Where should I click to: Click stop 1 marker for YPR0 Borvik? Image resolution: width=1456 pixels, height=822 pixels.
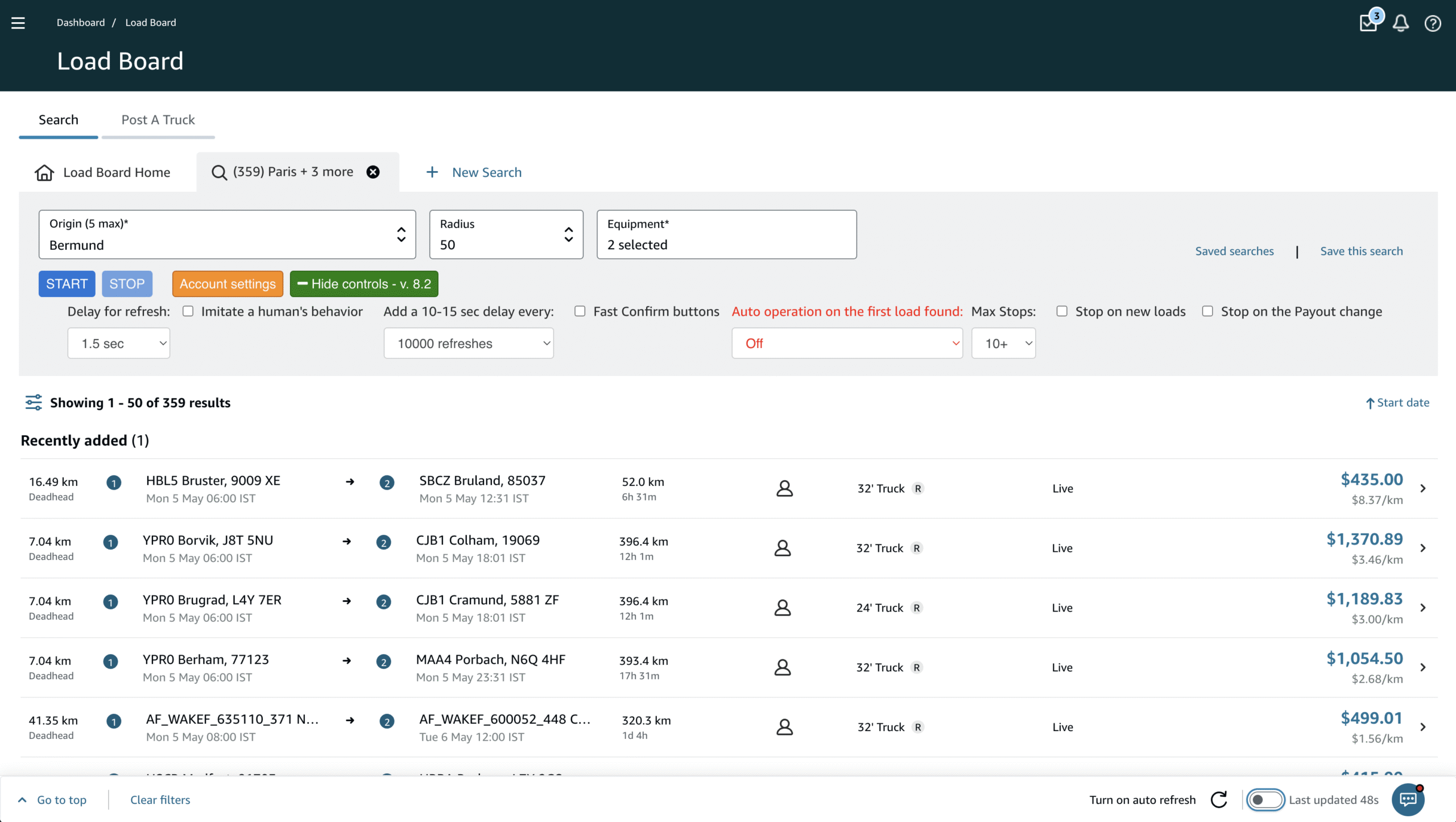[x=110, y=543]
